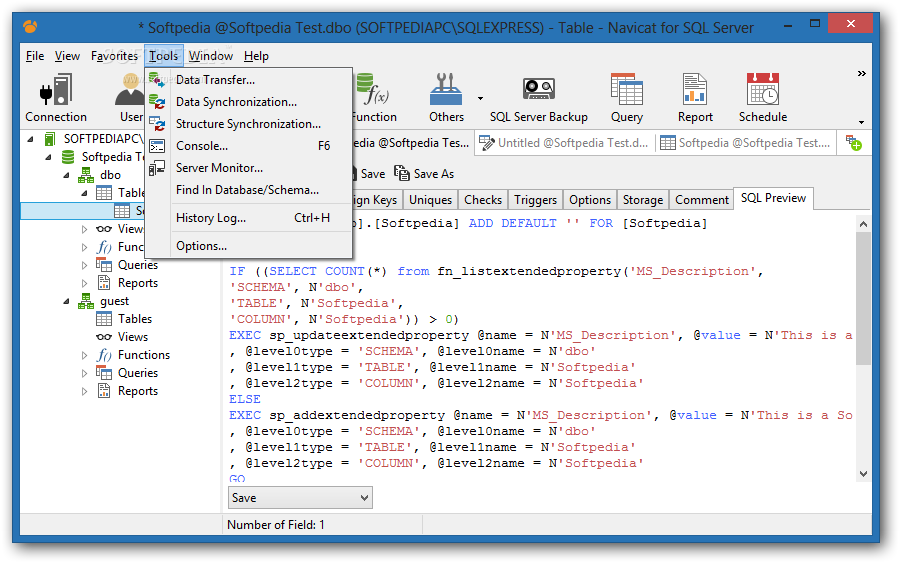The height and width of the screenshot is (563, 900).
Task: Switch to the Uniques tab
Action: pos(430,200)
